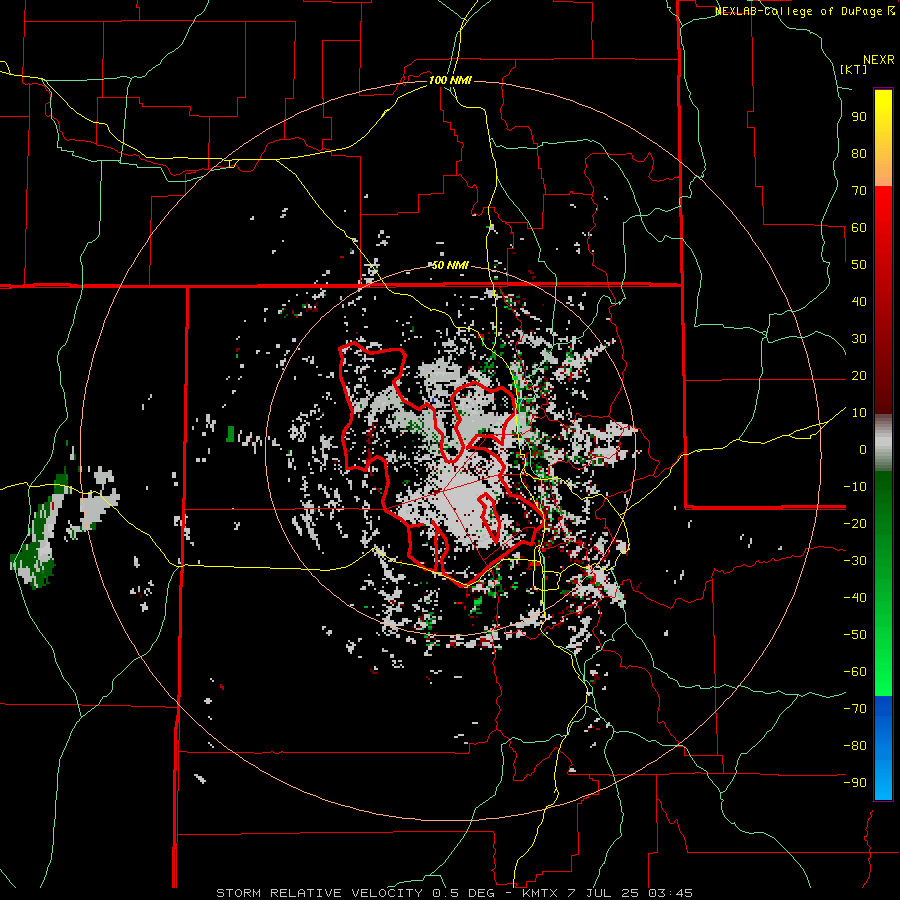Click the -30 value on velocity scale

coord(855,561)
